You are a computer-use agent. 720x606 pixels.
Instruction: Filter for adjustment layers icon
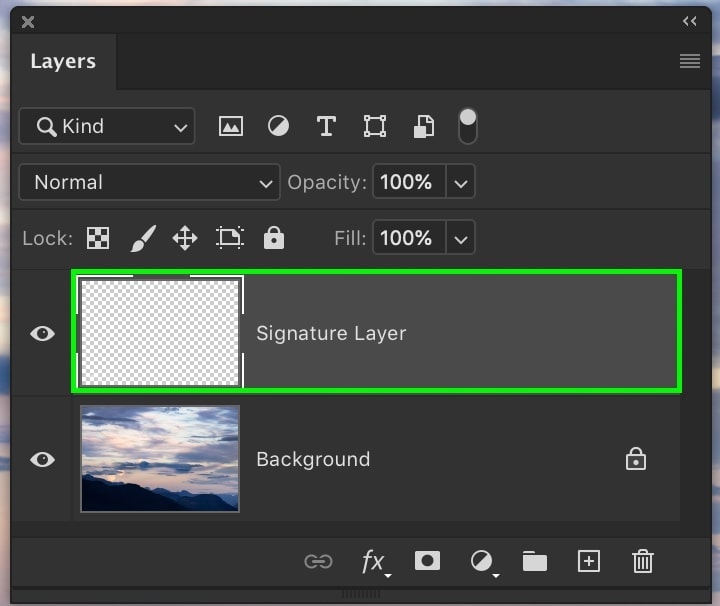278,126
